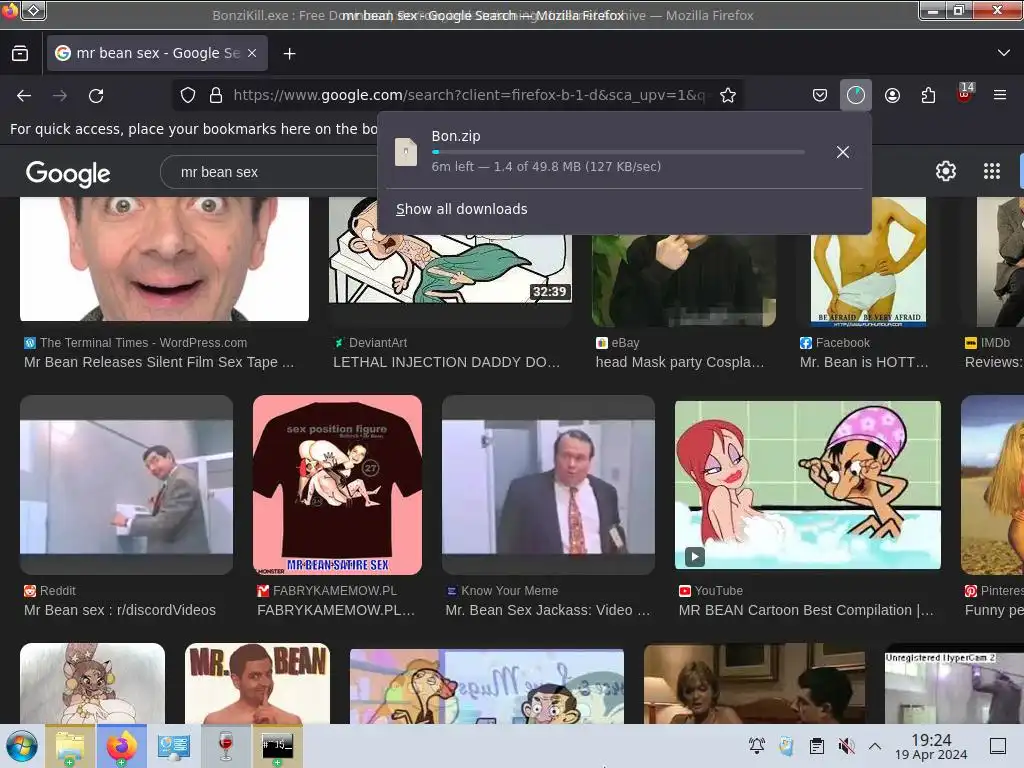This screenshot has width=1024, height=768.
Task: Open the extensions puzzle icon
Action: (928, 95)
